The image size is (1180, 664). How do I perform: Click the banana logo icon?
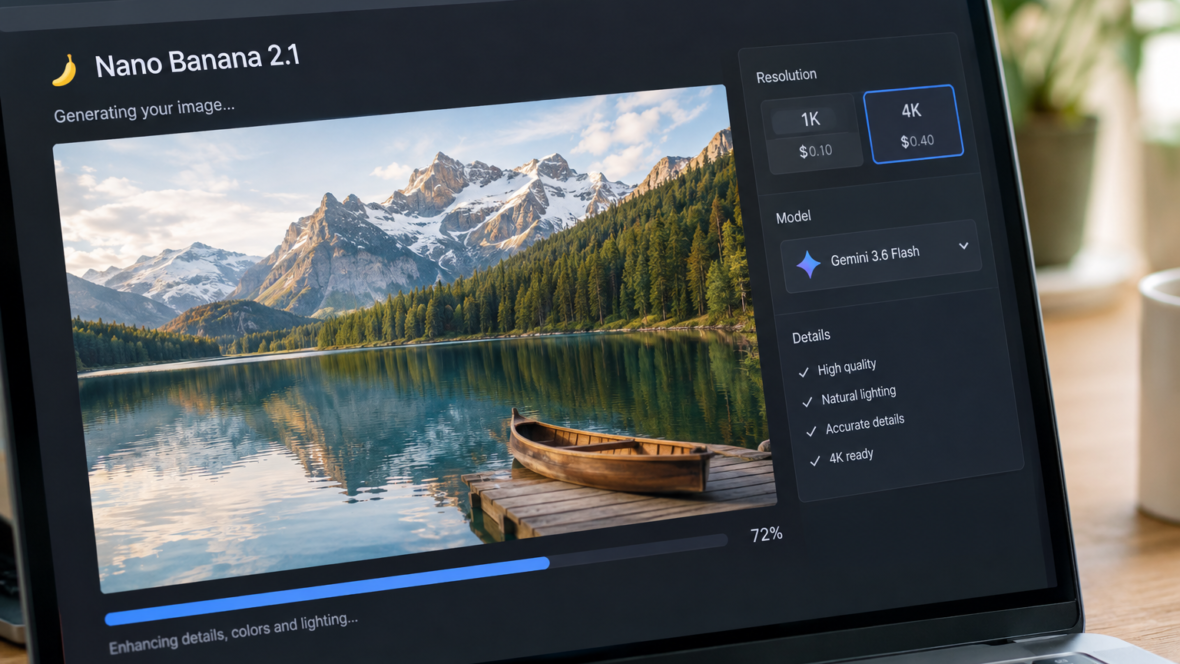65,71
